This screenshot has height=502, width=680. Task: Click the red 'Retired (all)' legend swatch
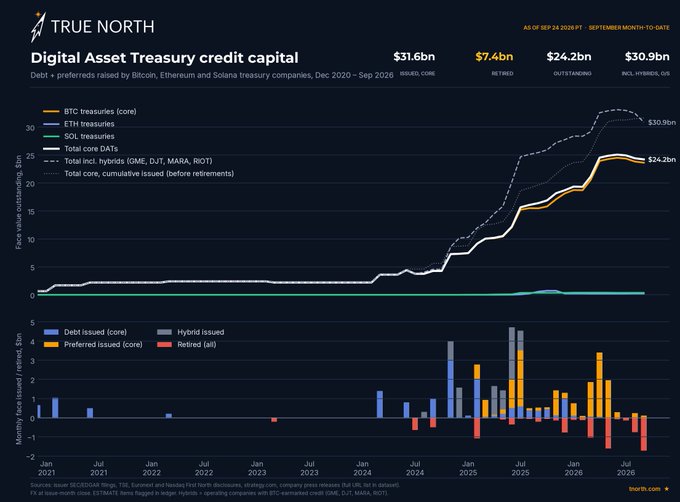(164, 345)
